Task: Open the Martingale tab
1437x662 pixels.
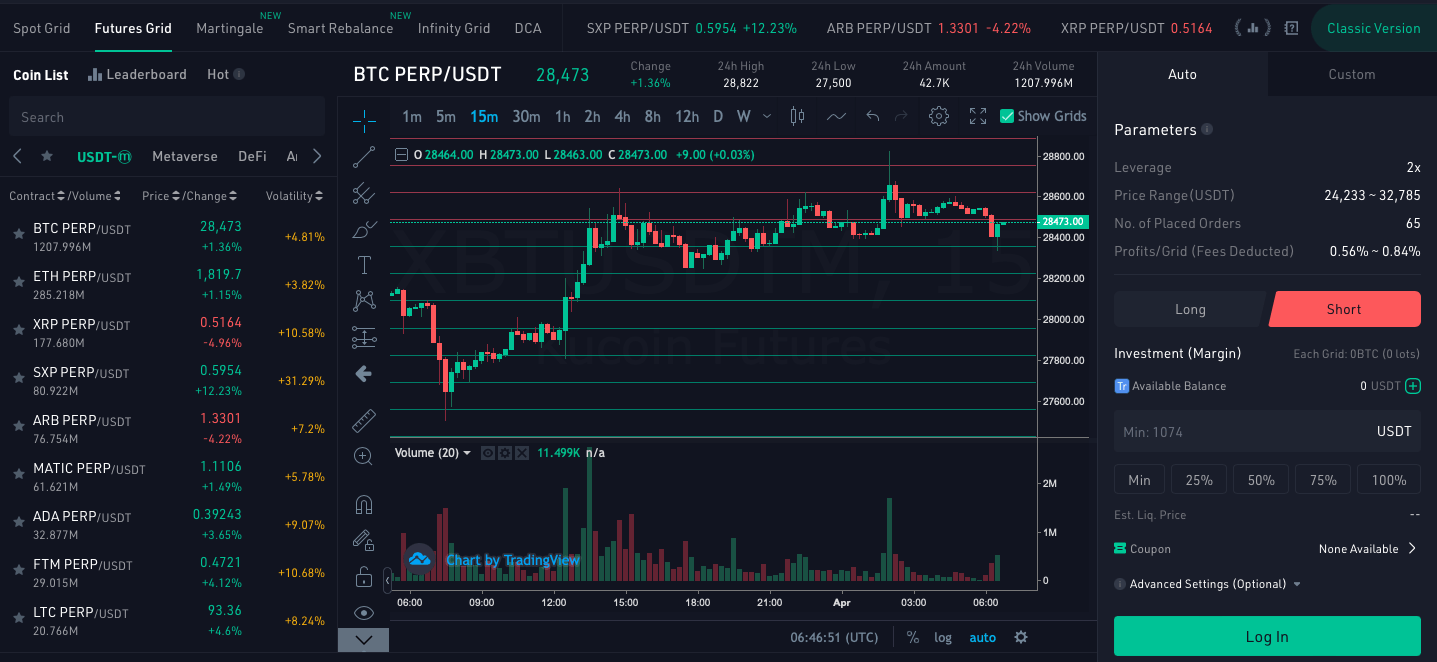Action: tap(230, 28)
